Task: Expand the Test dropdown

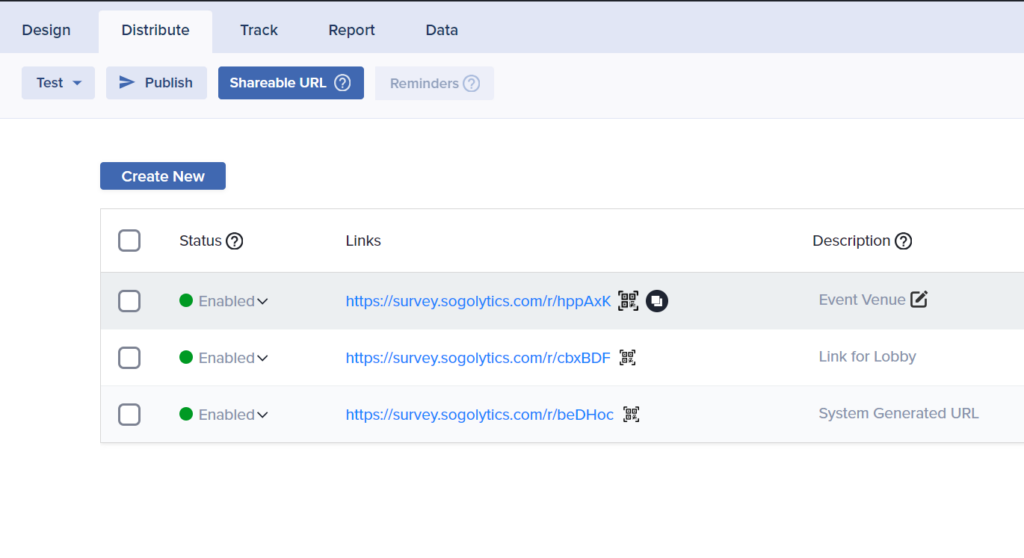Action: click(58, 83)
